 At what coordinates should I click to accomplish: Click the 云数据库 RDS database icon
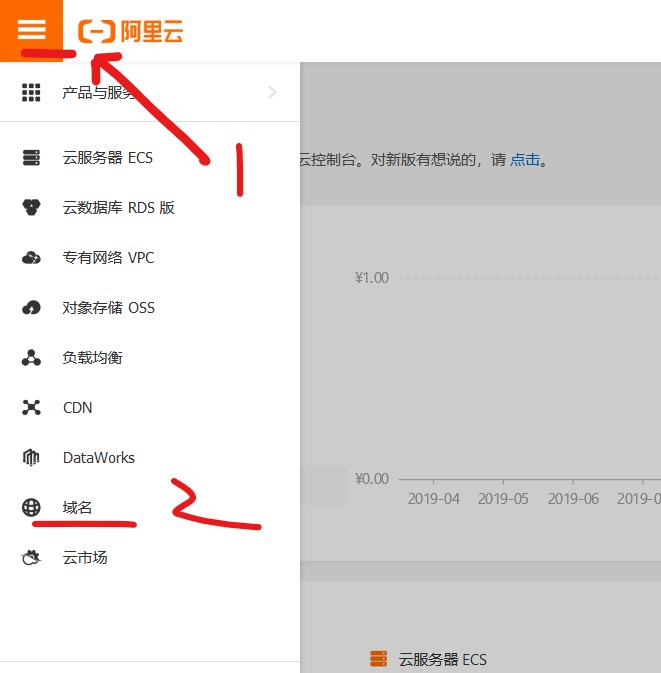pos(31,207)
